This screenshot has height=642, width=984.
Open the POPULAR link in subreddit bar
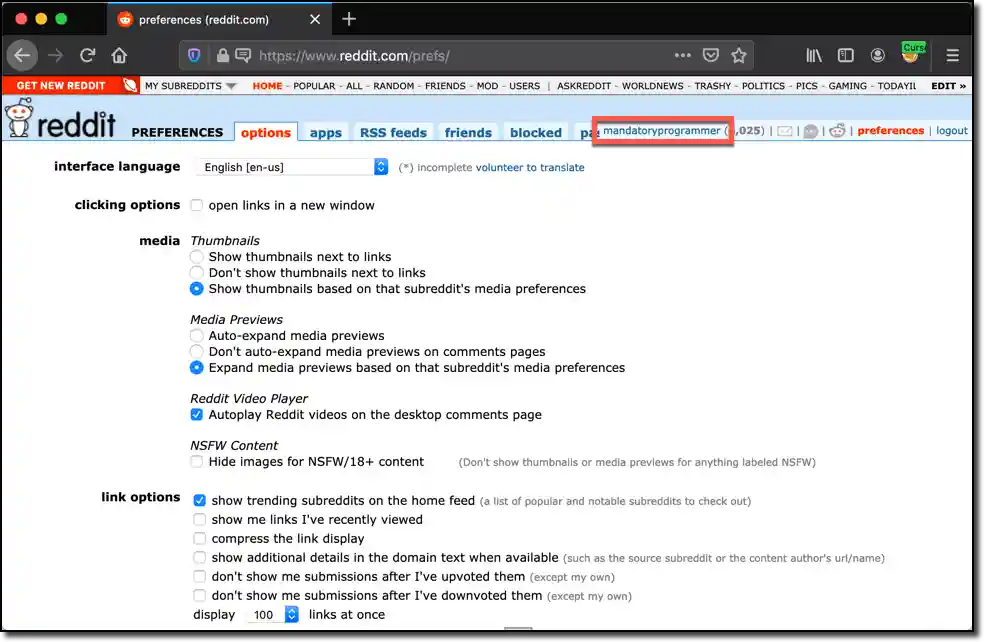point(314,86)
